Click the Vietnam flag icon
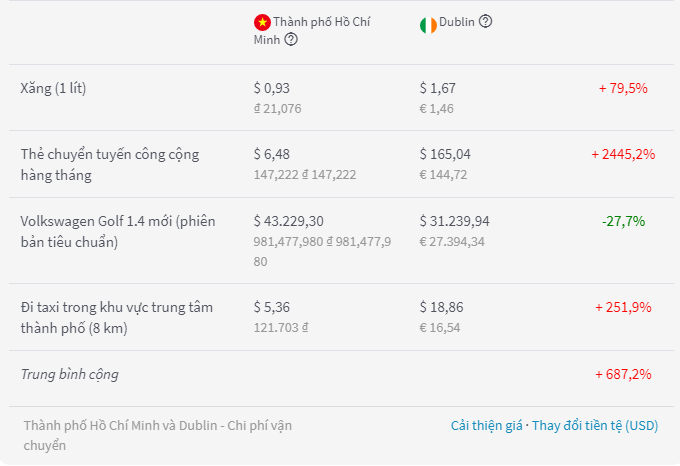This screenshot has height=466, width=680. 262,22
